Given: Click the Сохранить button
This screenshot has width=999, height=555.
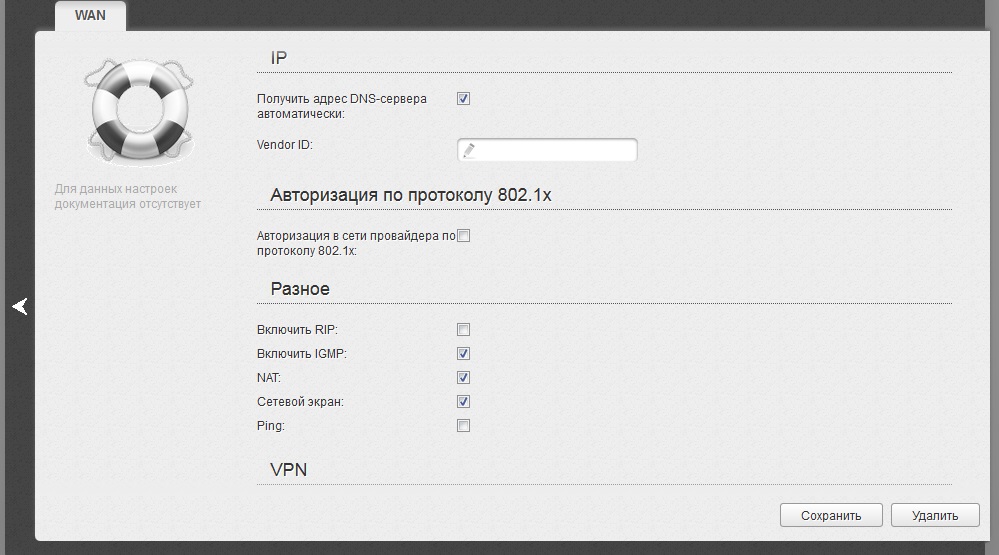Looking at the screenshot, I should [831, 515].
